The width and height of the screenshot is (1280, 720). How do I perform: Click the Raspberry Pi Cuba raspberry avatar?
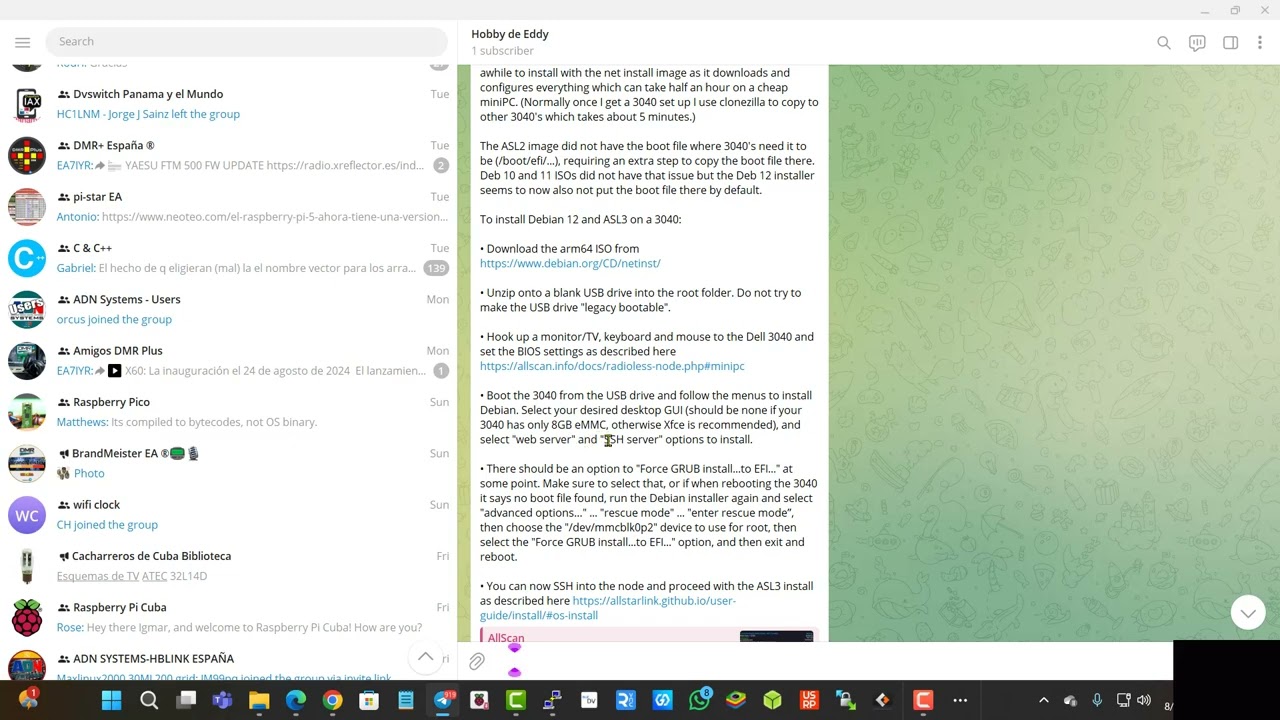click(27, 617)
